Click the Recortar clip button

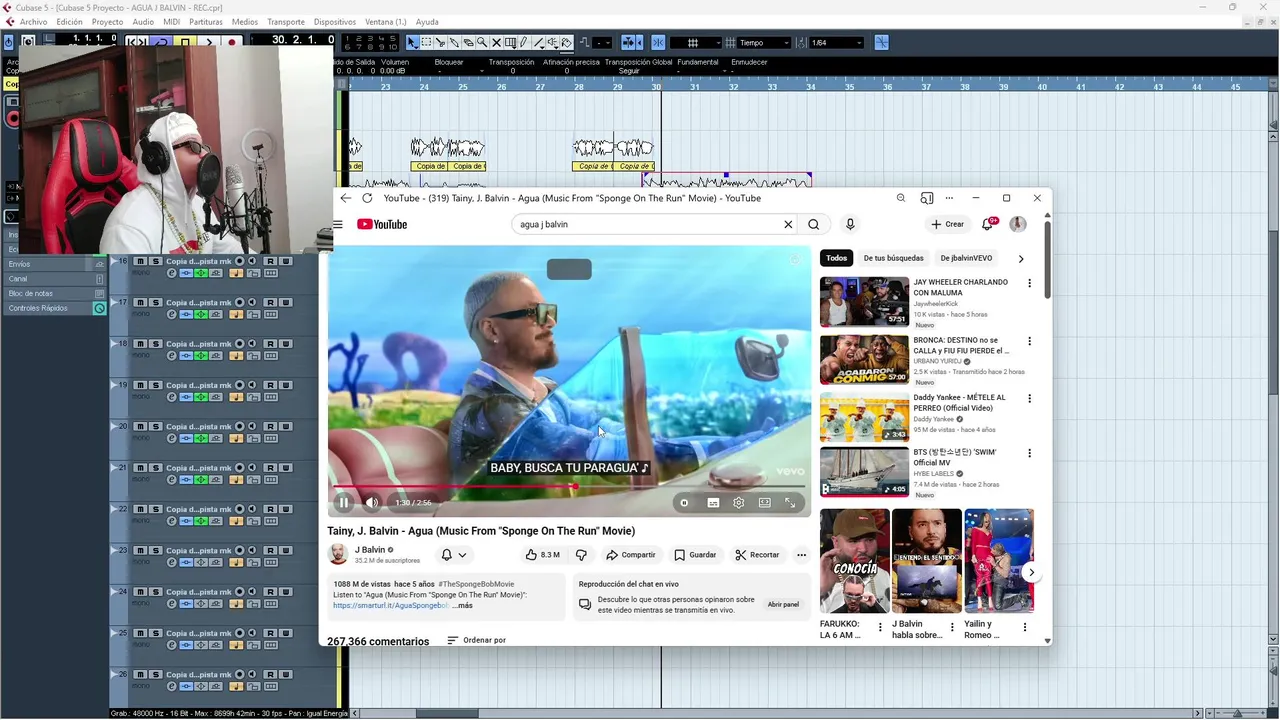pos(757,555)
